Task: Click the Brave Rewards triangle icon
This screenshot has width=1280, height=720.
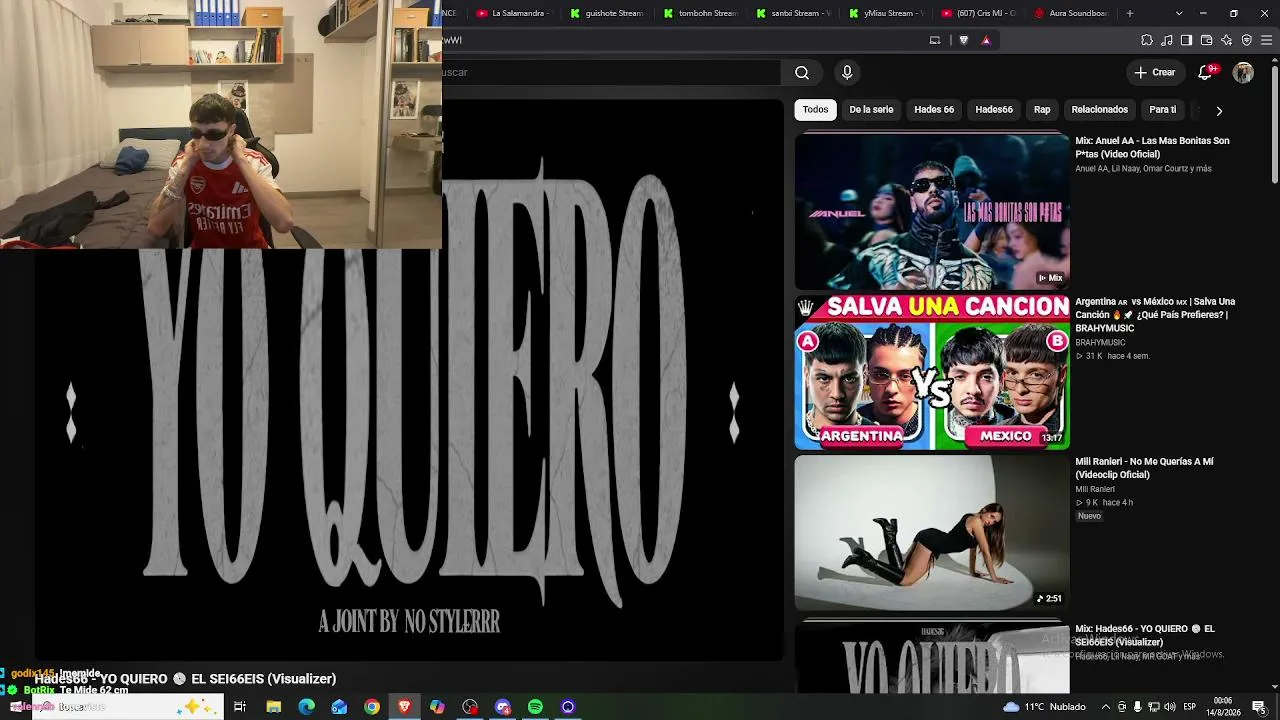Action: (x=986, y=40)
